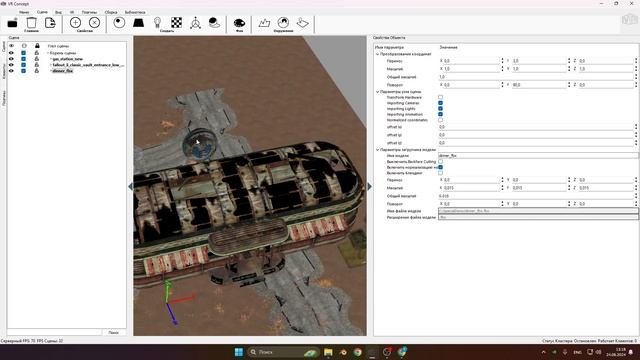
Task: Open the Плагины ribbon tab
Action: 89,12
